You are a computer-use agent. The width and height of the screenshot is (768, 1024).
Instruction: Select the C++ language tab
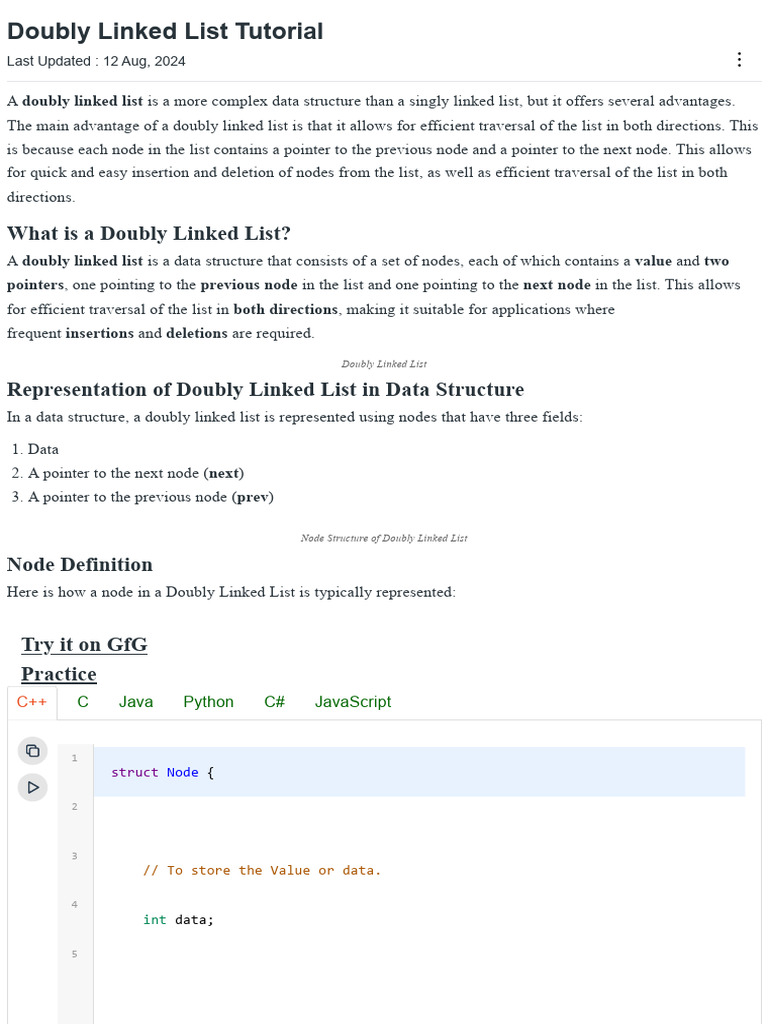32,702
